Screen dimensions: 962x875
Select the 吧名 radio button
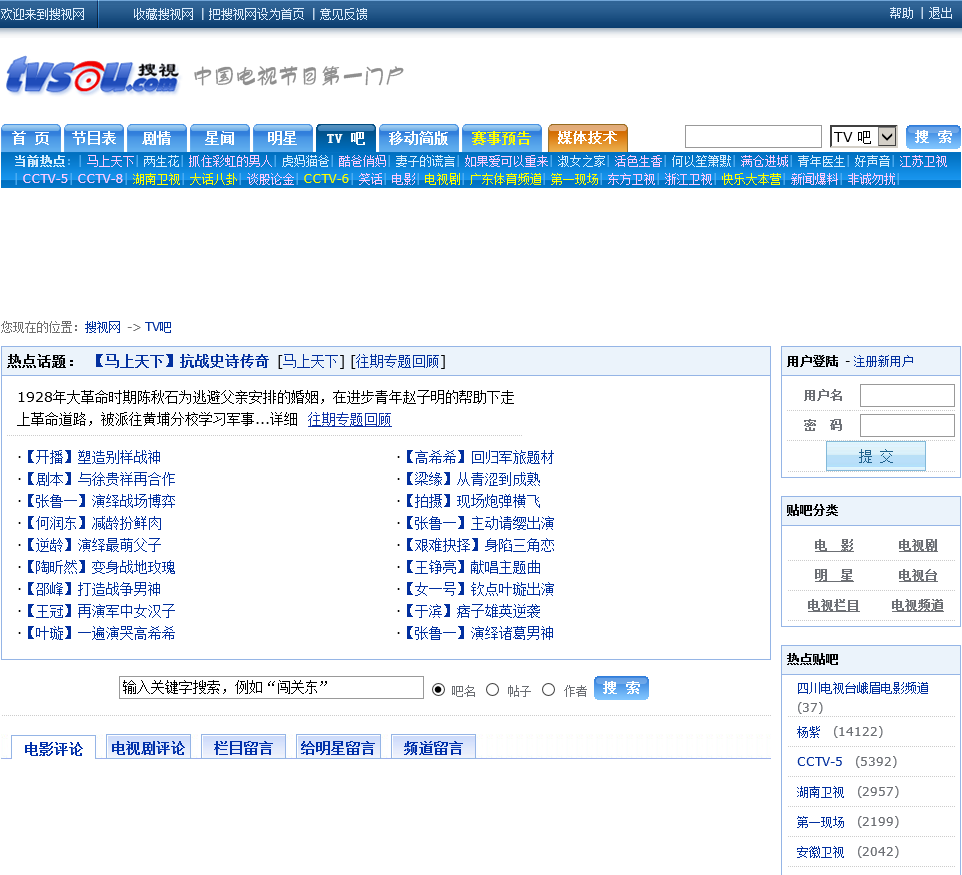pyautogui.click(x=439, y=690)
